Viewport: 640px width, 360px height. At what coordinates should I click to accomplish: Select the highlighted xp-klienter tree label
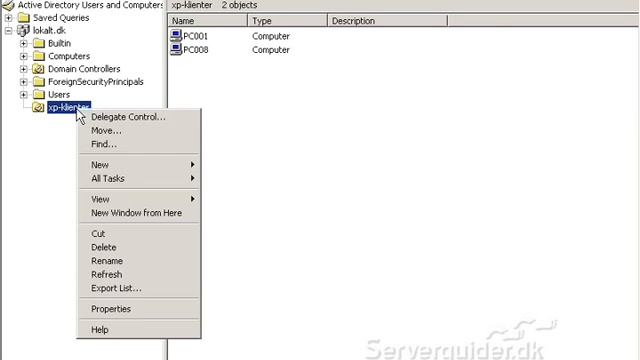pyautogui.click(x=69, y=107)
